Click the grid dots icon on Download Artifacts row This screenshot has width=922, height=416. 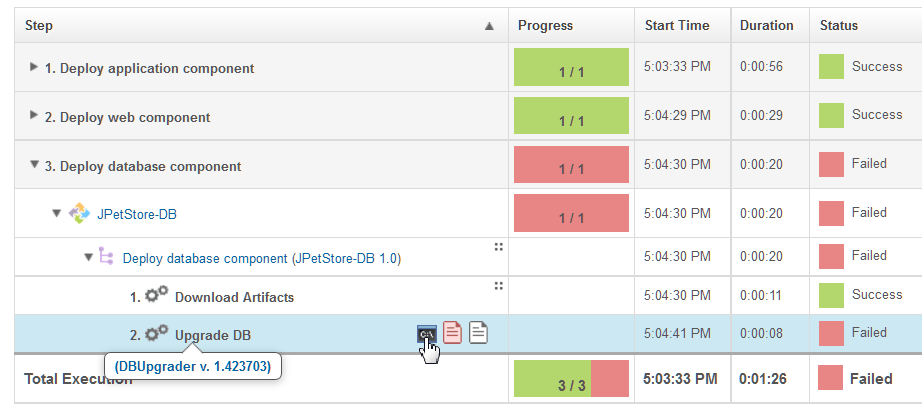click(497, 286)
